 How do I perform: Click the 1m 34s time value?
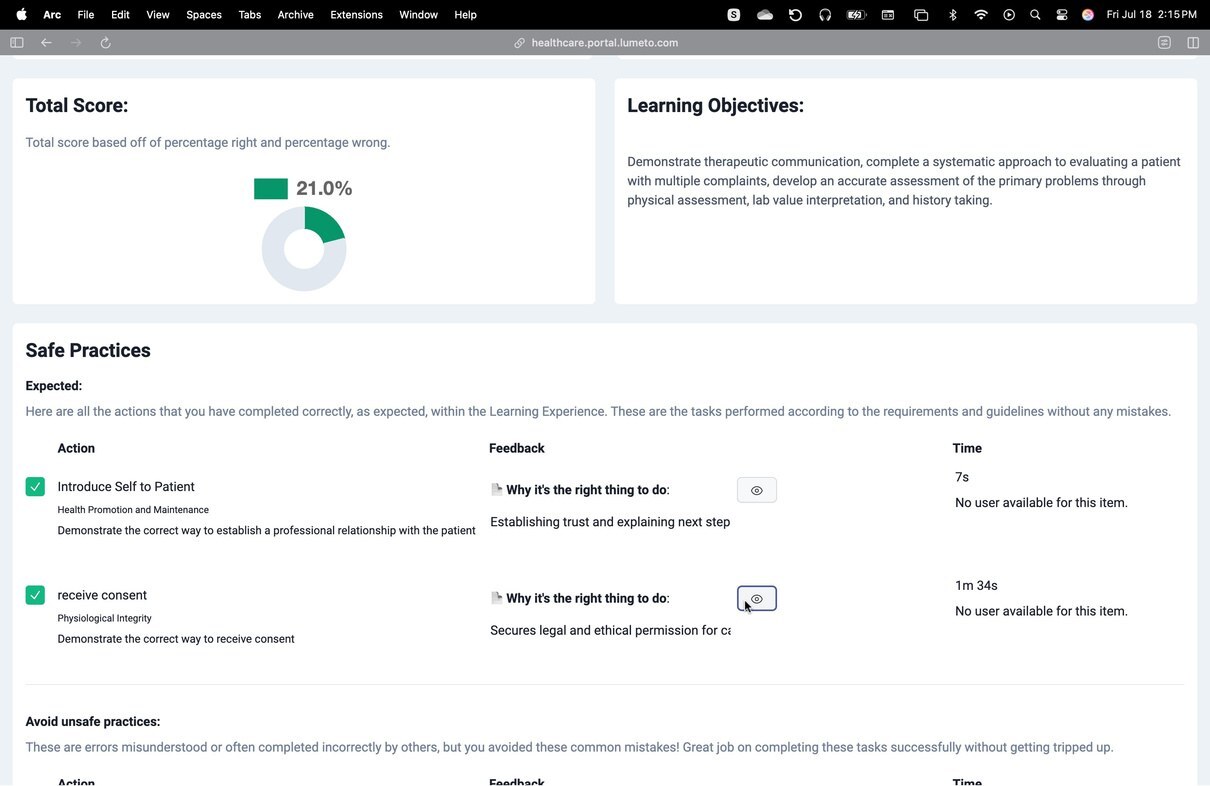pyautogui.click(x=976, y=585)
